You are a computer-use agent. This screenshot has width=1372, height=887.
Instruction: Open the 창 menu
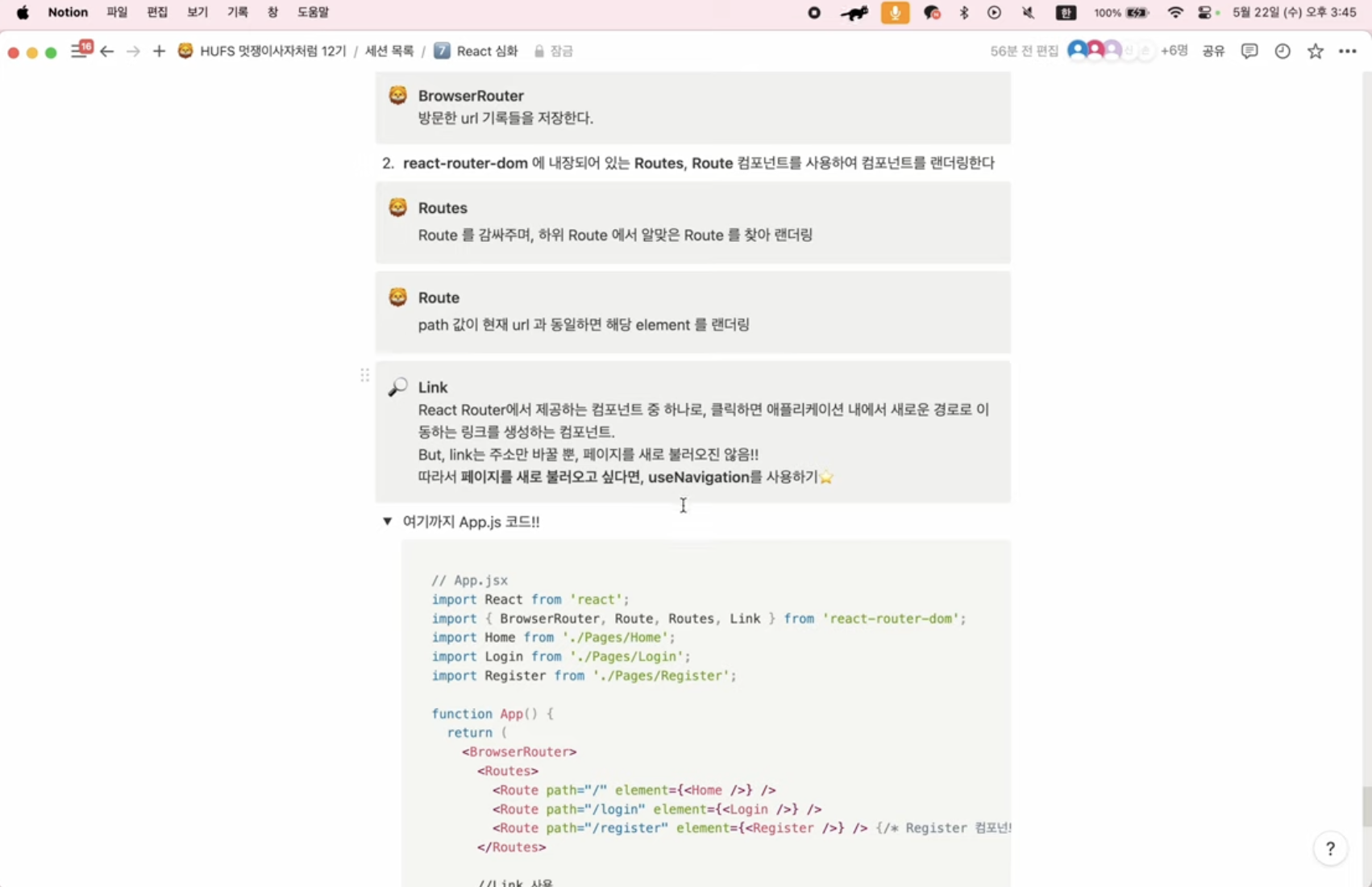coord(272,12)
